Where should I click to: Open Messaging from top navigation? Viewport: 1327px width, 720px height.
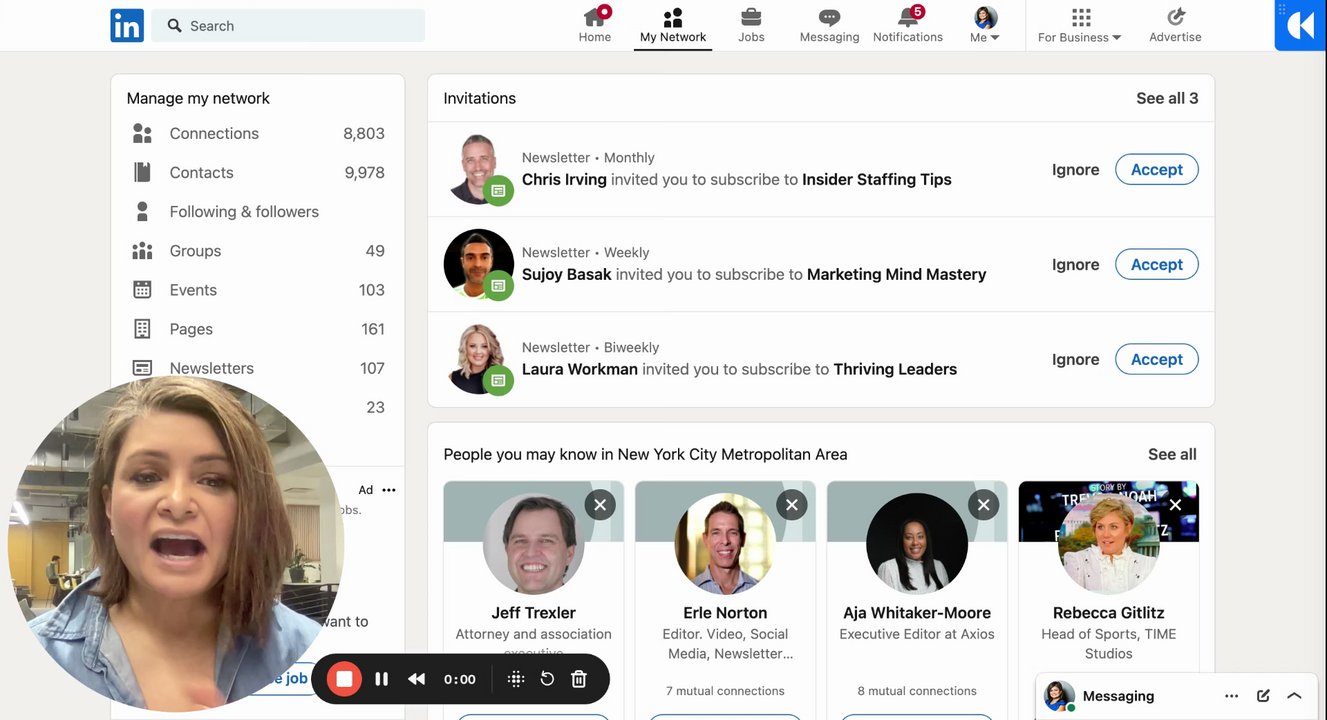coord(829,26)
